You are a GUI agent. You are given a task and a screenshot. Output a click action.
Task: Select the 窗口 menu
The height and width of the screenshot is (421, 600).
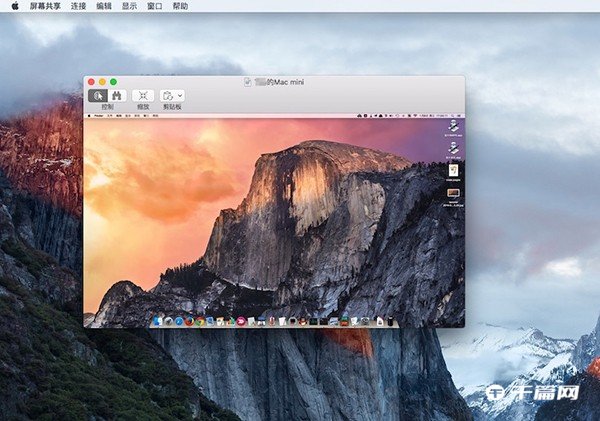(155, 6)
